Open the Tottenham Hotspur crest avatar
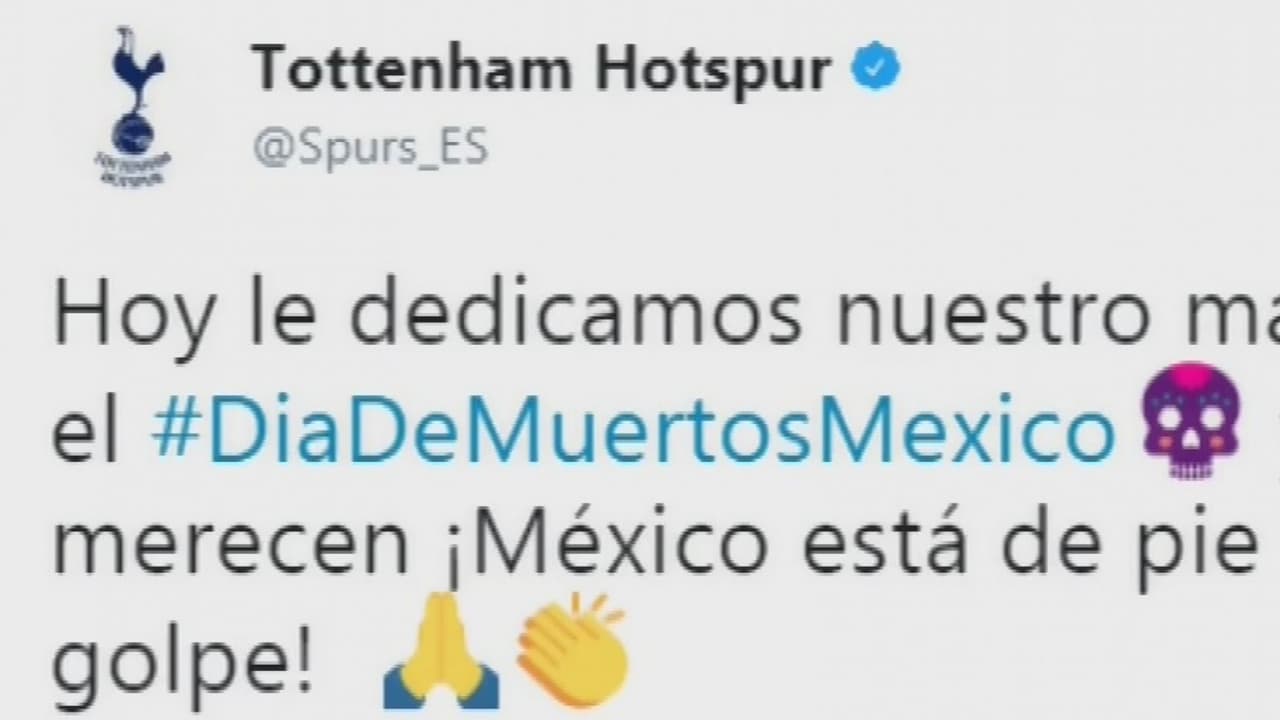The image size is (1280, 720). click(x=127, y=107)
